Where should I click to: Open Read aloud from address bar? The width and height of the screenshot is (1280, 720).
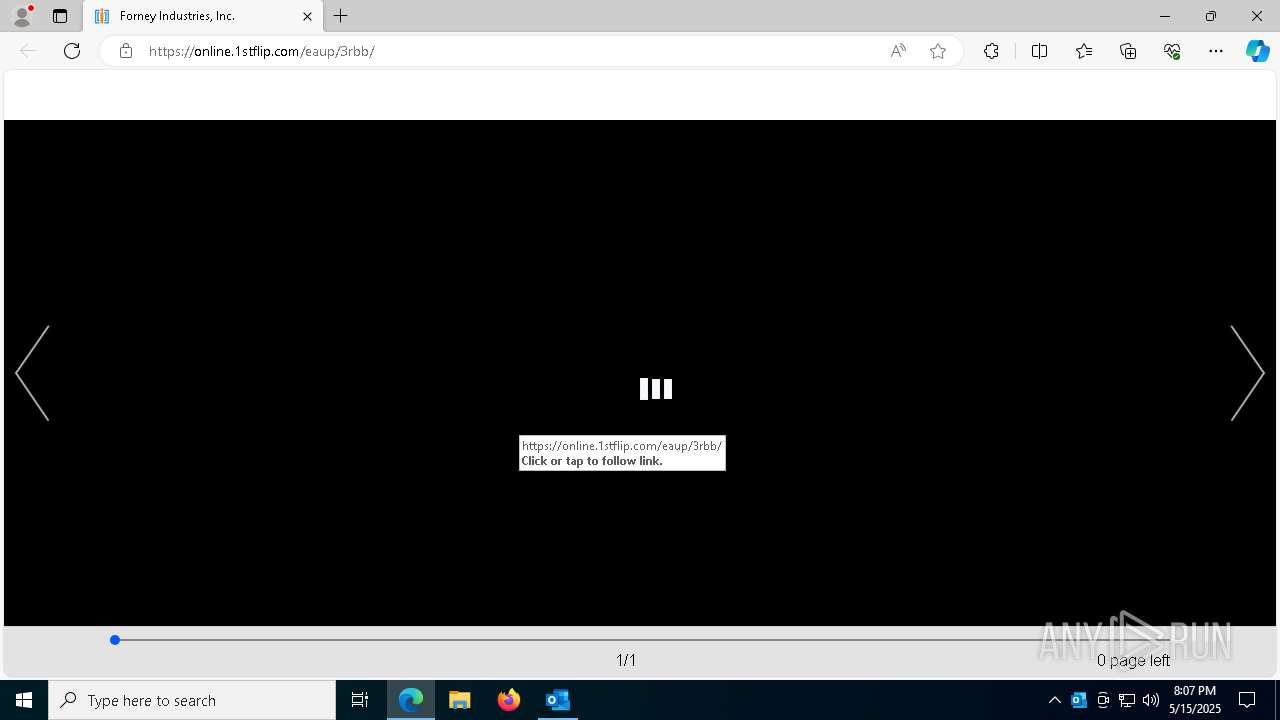click(x=898, y=51)
